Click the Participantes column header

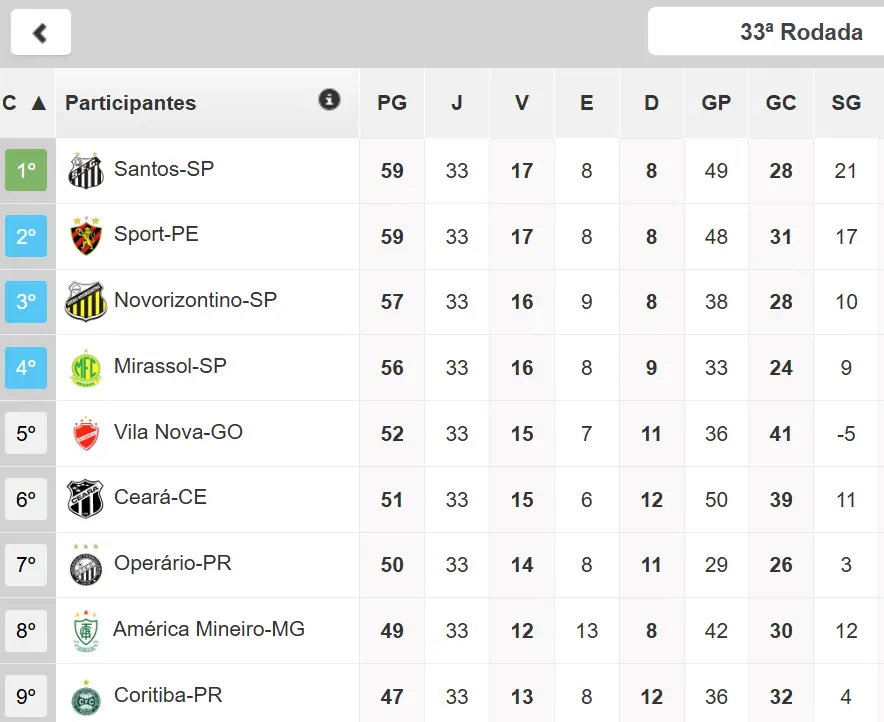click(x=131, y=103)
